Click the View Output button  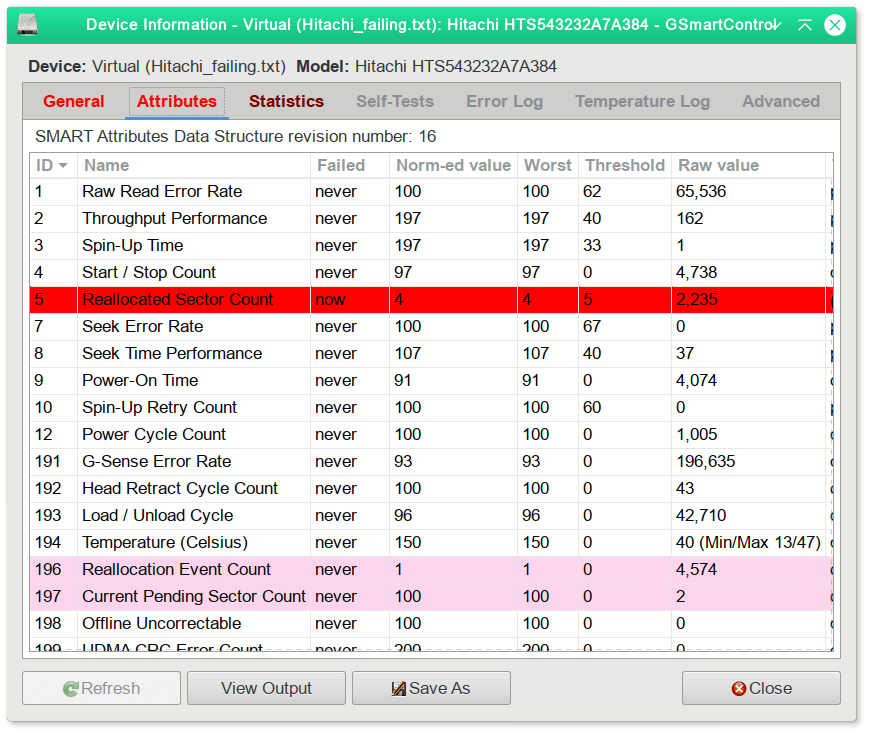(x=266, y=688)
